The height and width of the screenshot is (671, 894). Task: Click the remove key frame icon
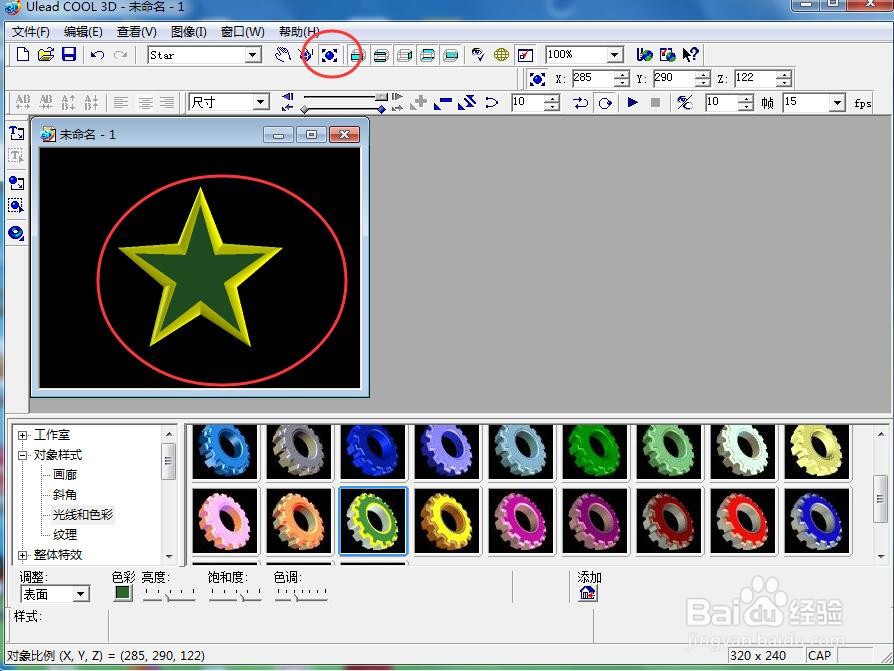click(442, 102)
